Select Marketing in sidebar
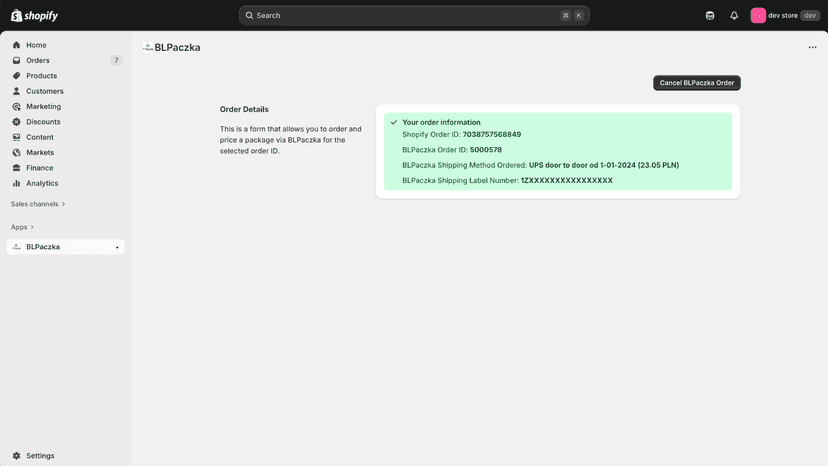This screenshot has height=466, width=828. pos(66,106)
